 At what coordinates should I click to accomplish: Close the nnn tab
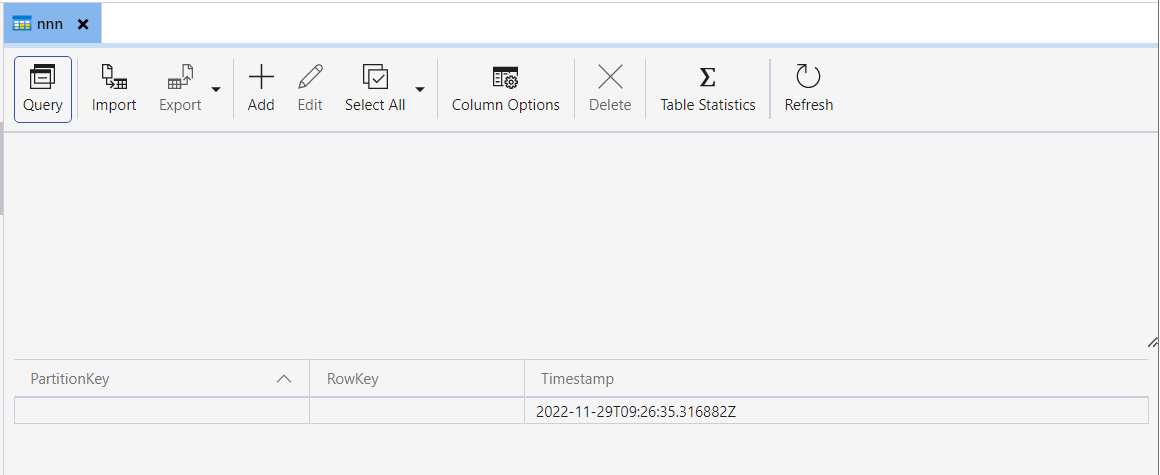(x=83, y=24)
